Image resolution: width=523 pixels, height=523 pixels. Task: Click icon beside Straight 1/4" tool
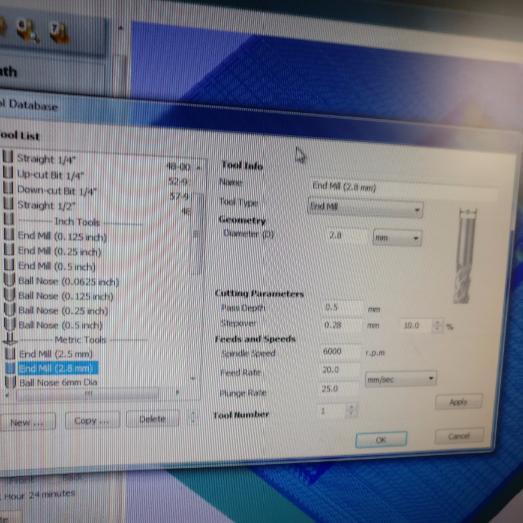point(8,157)
